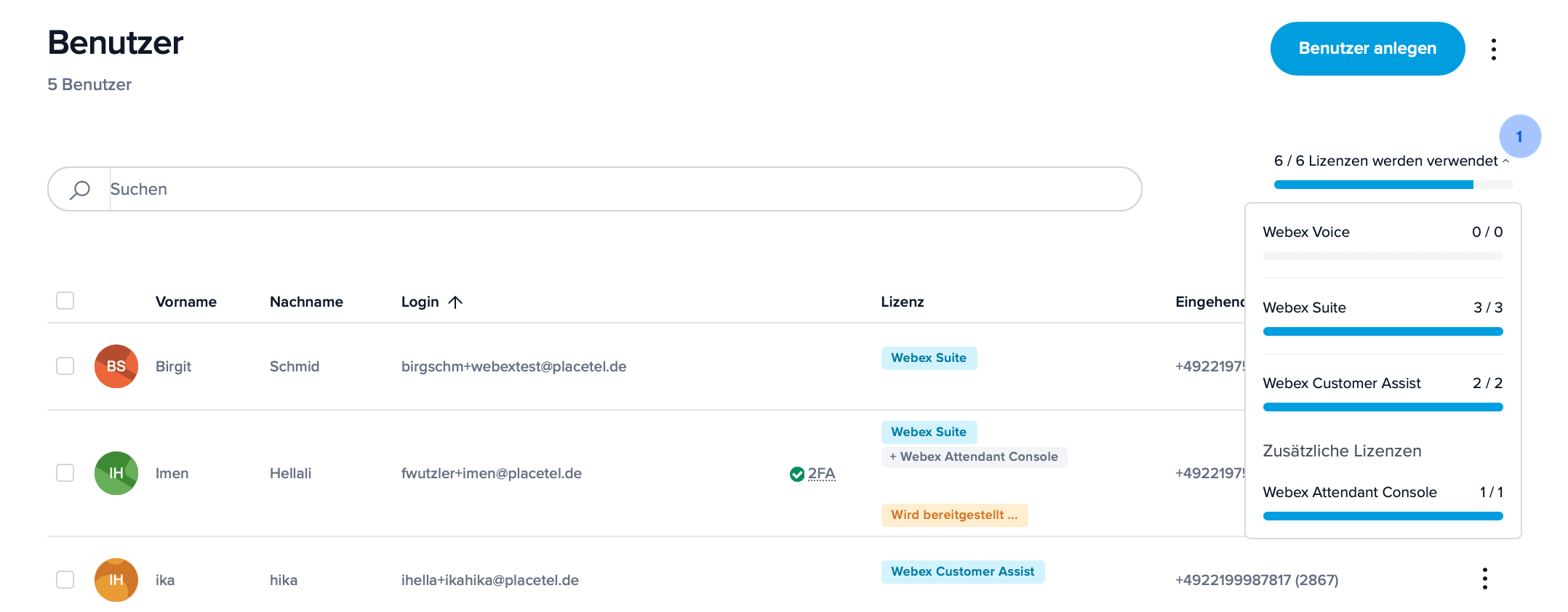
Task: Select Imen Hellali's row checkbox
Action: tap(65, 472)
